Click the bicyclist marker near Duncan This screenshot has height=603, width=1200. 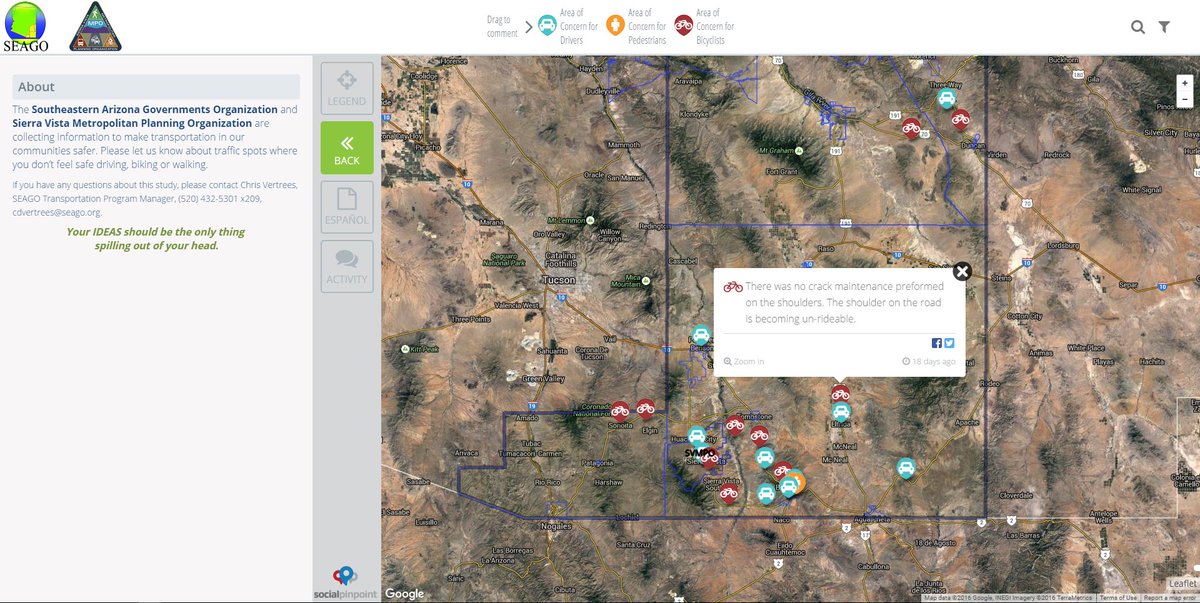coord(961,120)
